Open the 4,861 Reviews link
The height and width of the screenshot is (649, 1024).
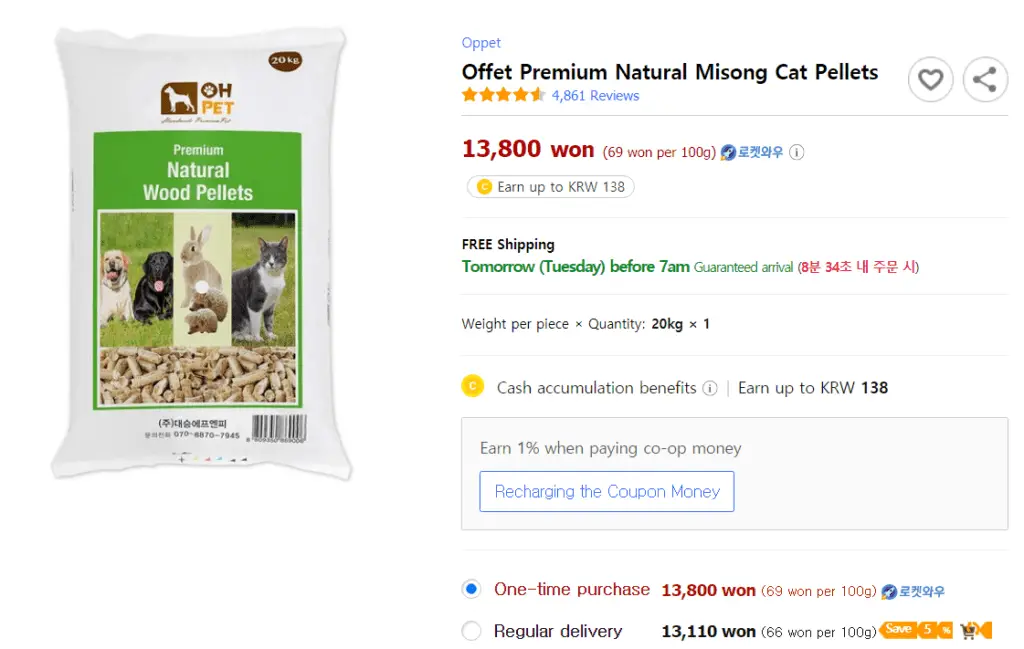595,95
